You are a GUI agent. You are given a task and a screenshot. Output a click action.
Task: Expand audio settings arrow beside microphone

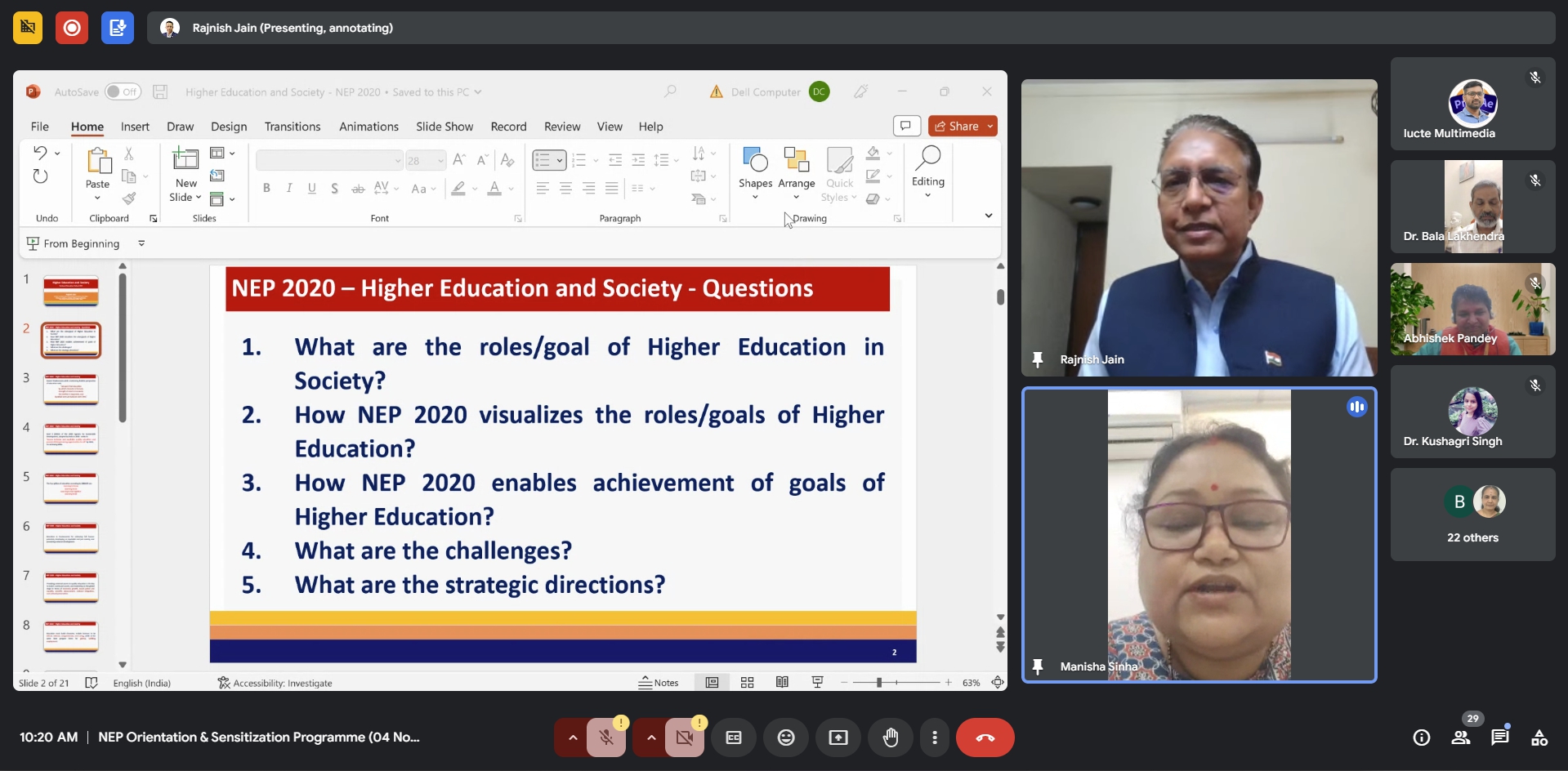(573, 738)
